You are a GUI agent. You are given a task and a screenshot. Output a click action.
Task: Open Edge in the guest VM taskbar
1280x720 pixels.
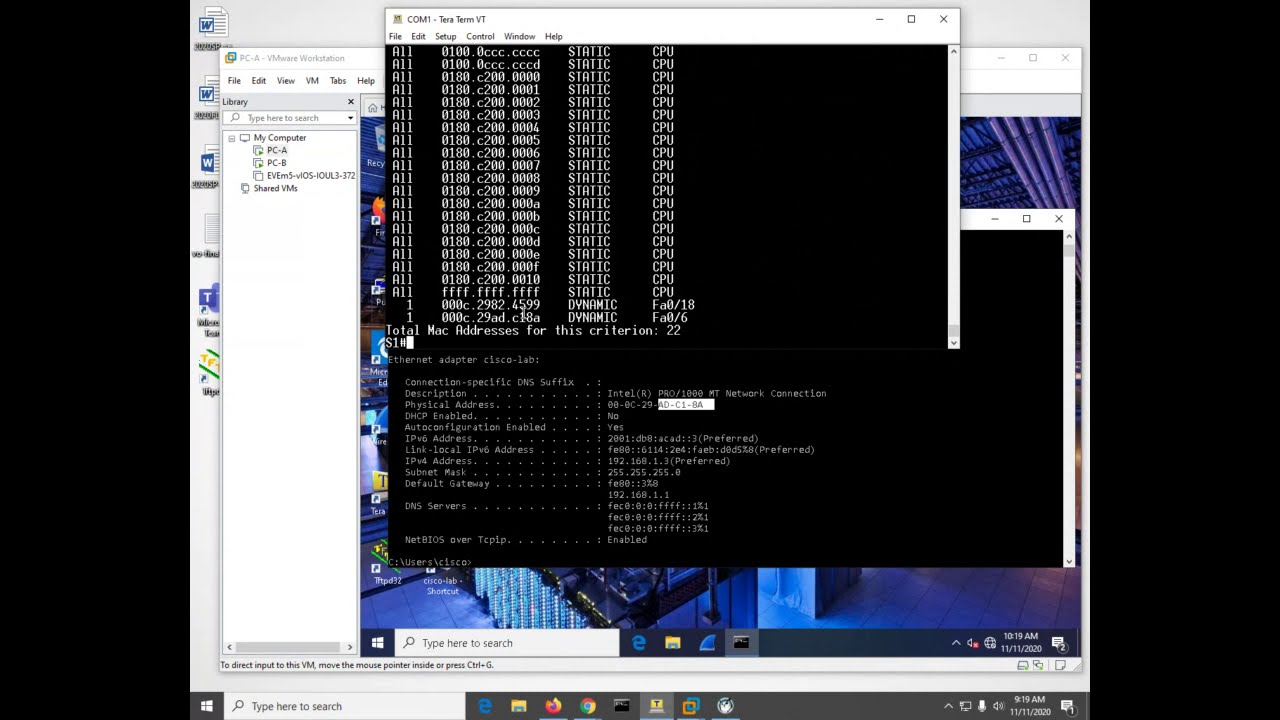click(x=639, y=643)
